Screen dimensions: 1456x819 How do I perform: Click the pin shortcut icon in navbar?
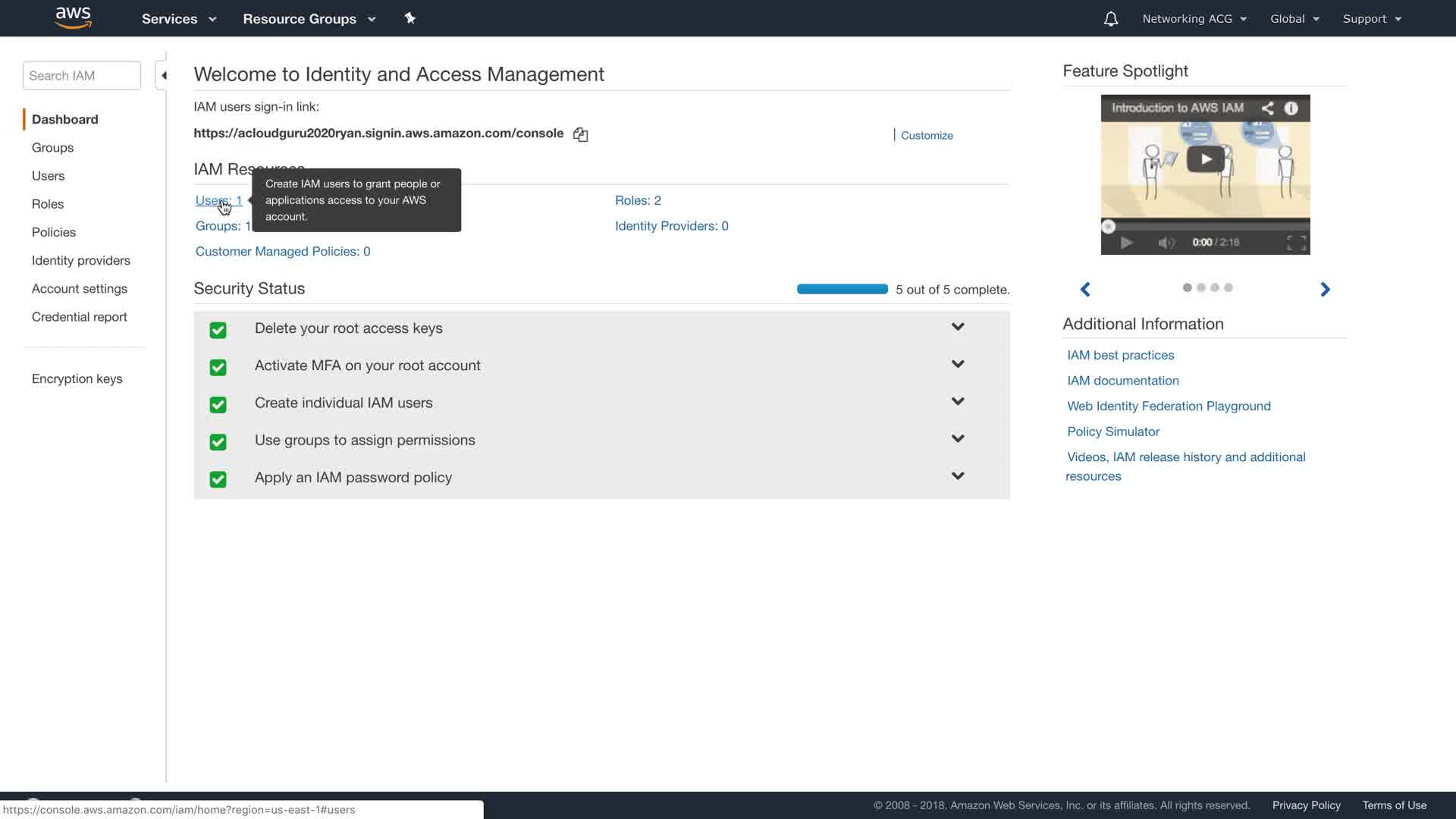409,18
